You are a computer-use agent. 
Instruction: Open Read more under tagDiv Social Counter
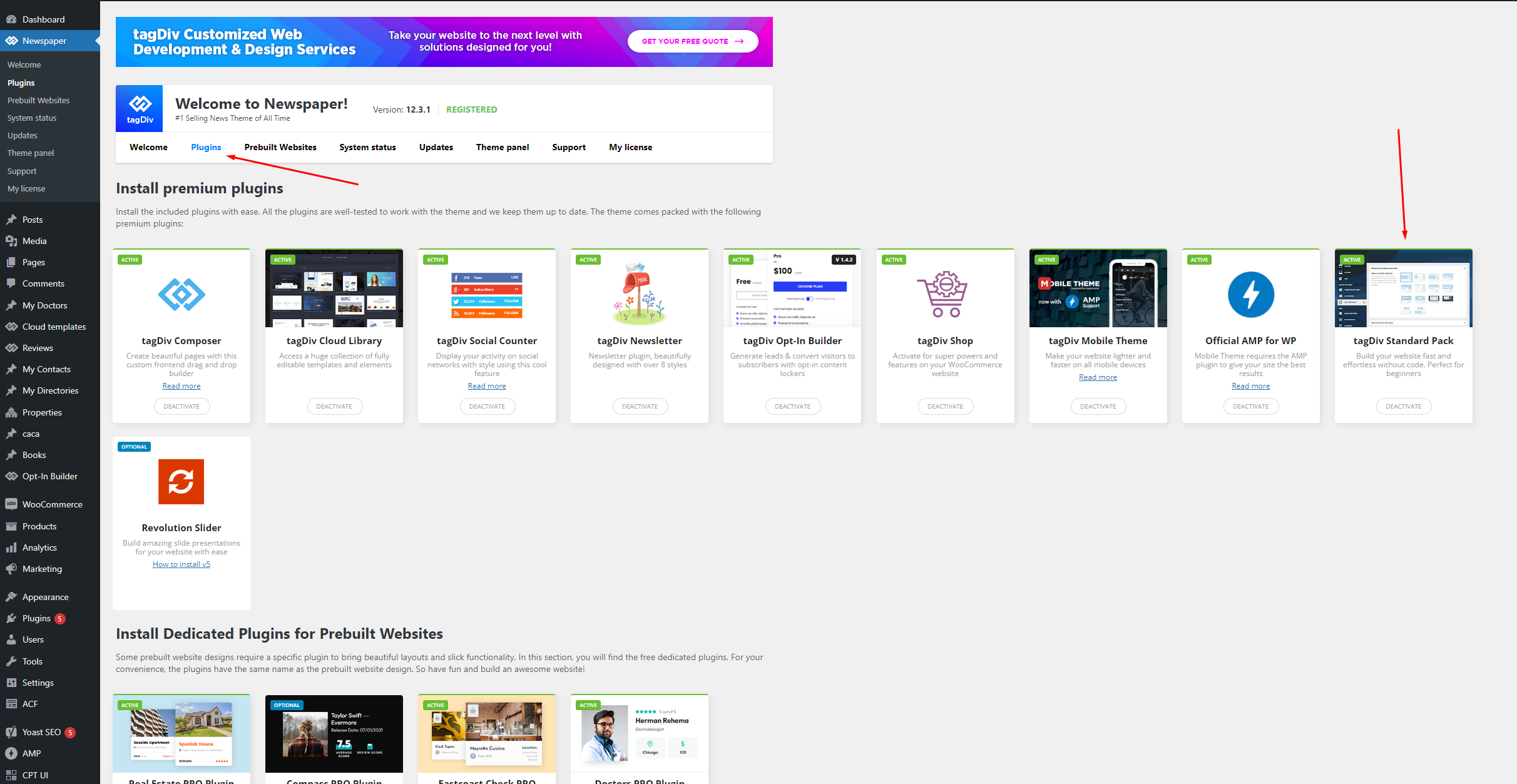(487, 386)
